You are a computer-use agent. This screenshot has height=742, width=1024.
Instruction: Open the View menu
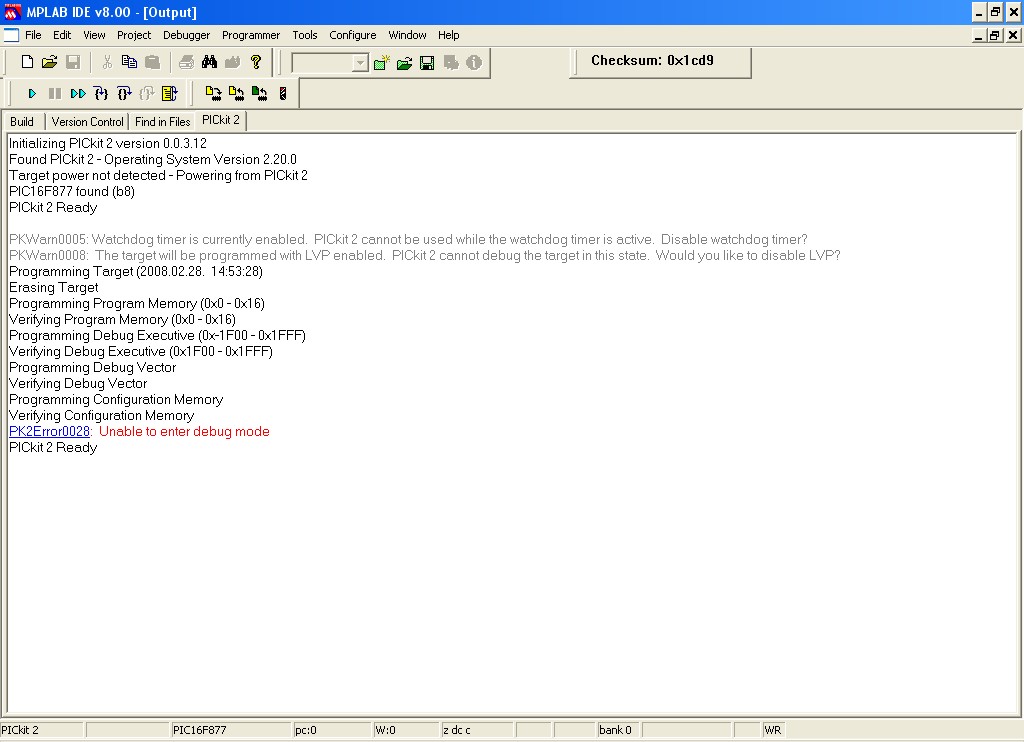(94, 35)
